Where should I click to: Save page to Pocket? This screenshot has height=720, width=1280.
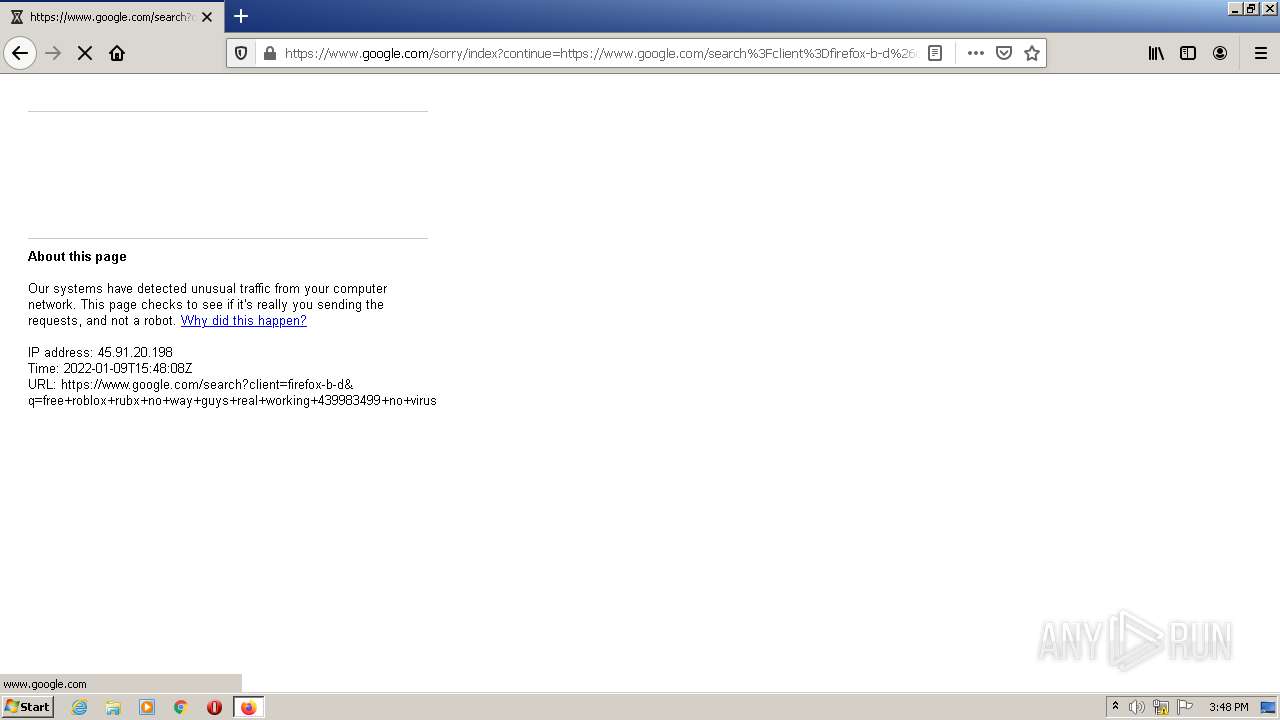pos(1004,53)
